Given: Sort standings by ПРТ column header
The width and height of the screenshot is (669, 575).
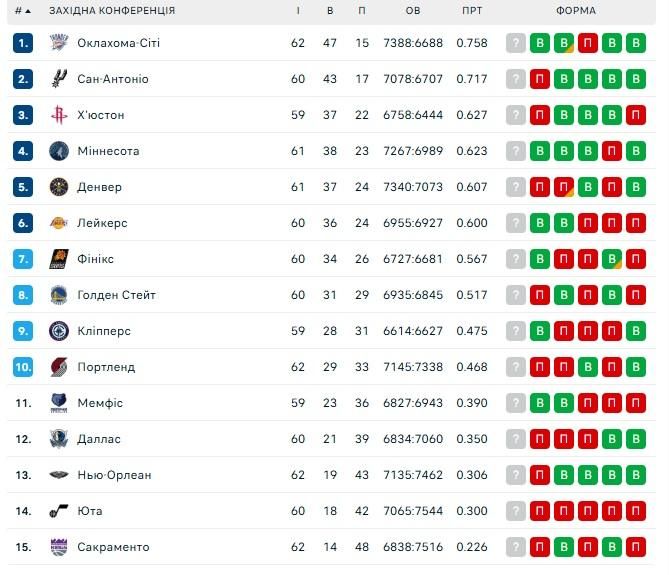Looking at the screenshot, I should pos(472,11).
